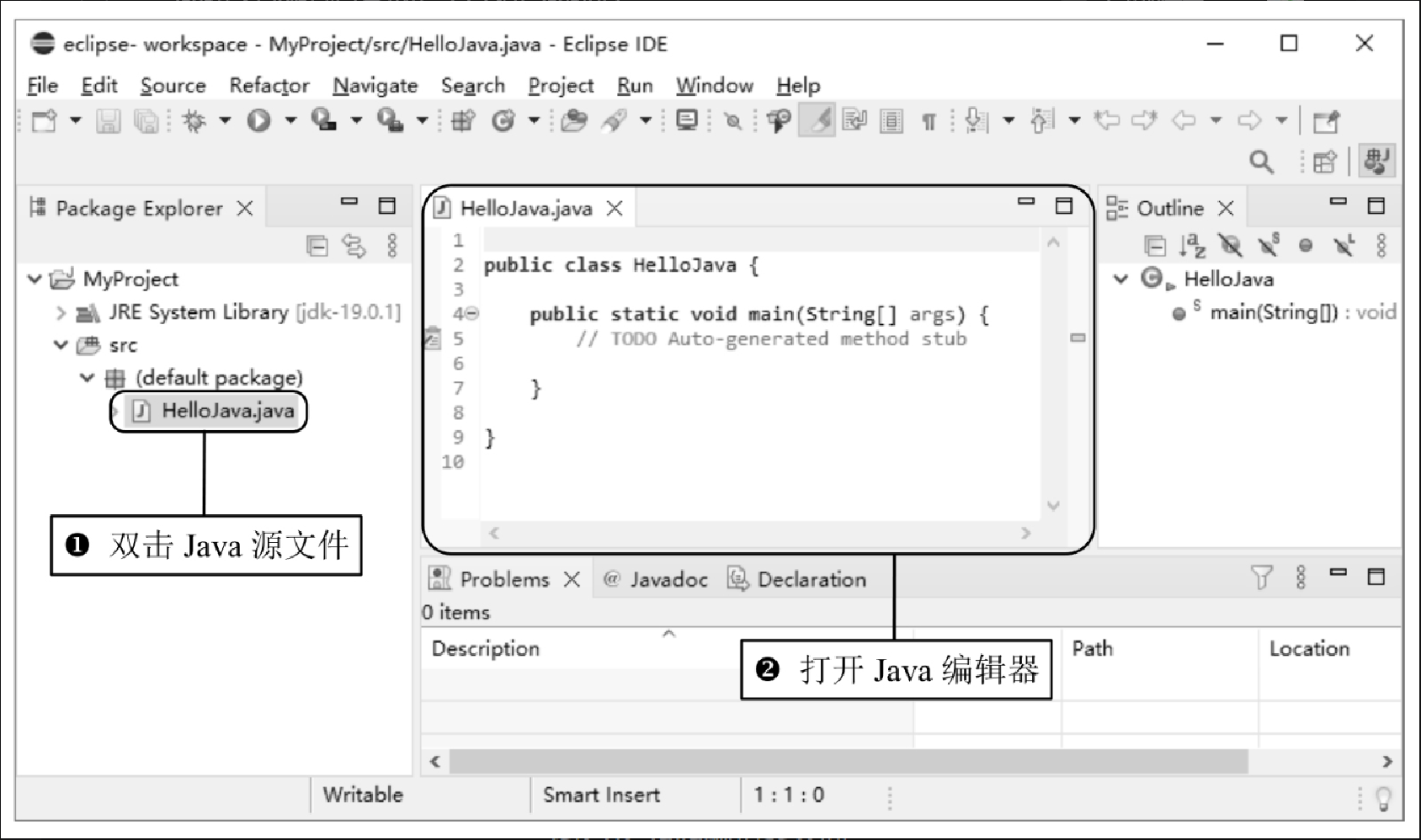Open the Source menu

(173, 86)
